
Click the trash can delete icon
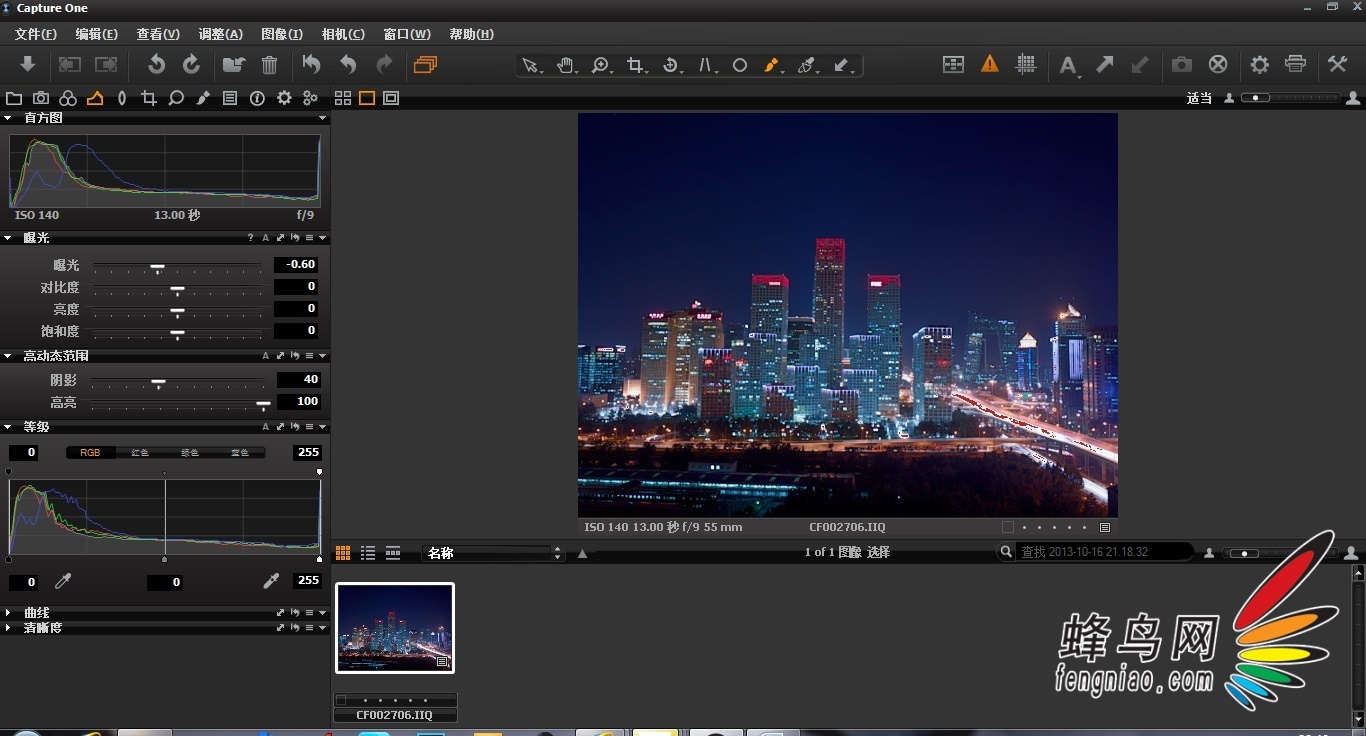[x=269, y=65]
